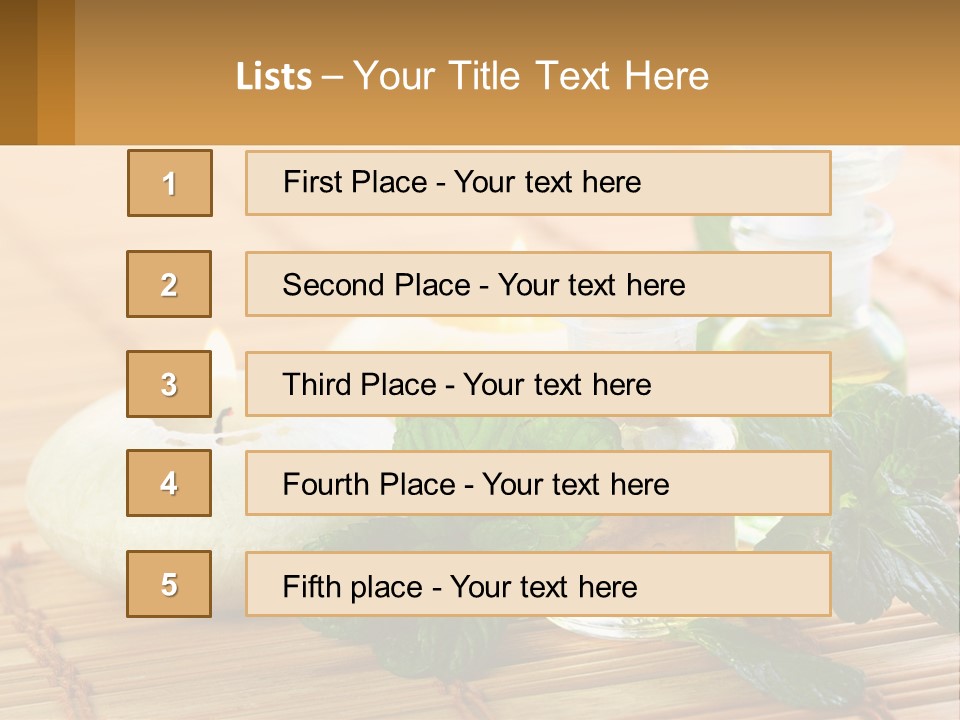Click the Fifth place text box
Image resolution: width=960 pixels, height=720 pixels.
(538, 585)
